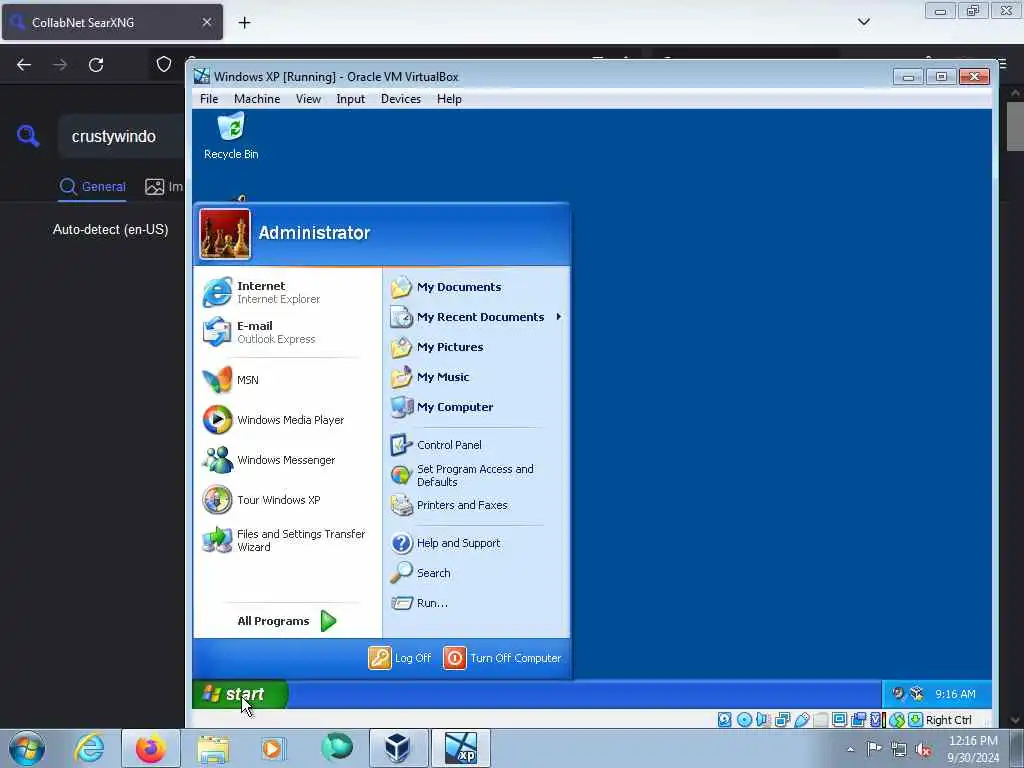Expand My Recent Documents submenu
The height and width of the screenshot is (768, 1024).
point(475,317)
